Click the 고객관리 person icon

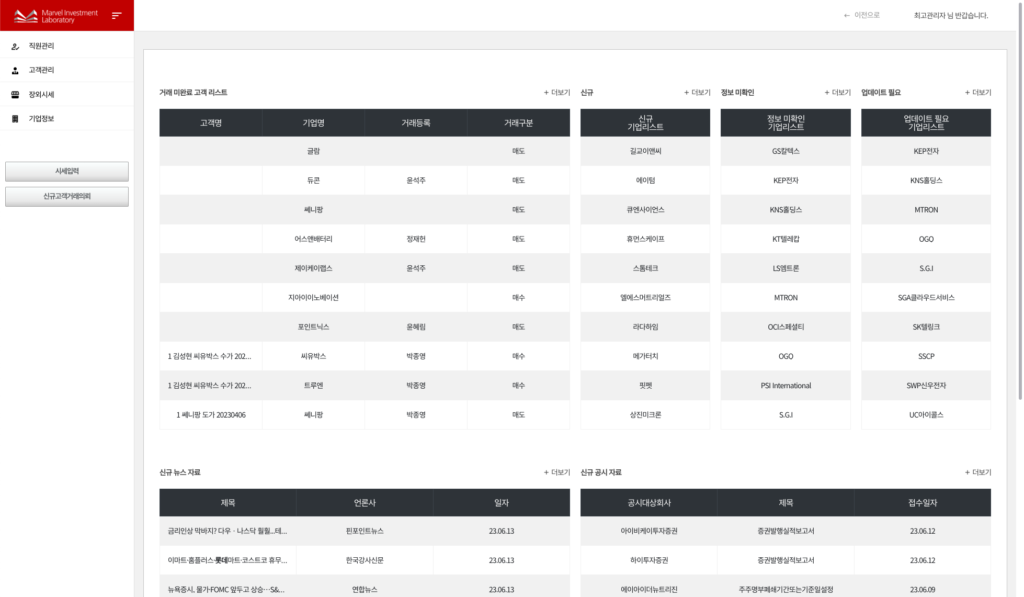(x=15, y=70)
